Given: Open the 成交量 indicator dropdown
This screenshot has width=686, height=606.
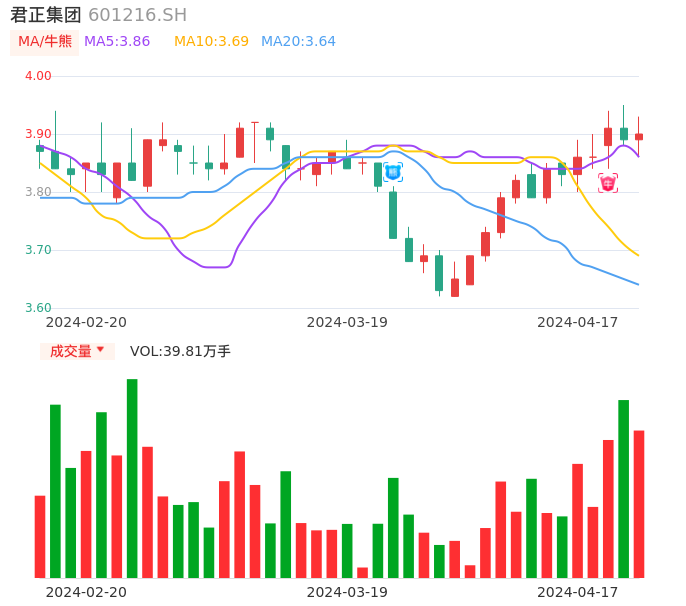Looking at the screenshot, I should [x=77, y=351].
